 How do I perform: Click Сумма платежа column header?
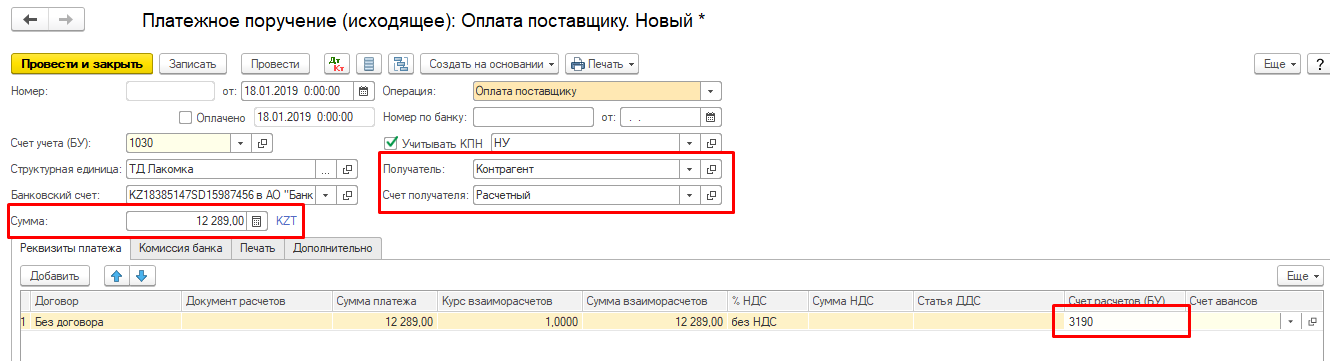[385, 301]
